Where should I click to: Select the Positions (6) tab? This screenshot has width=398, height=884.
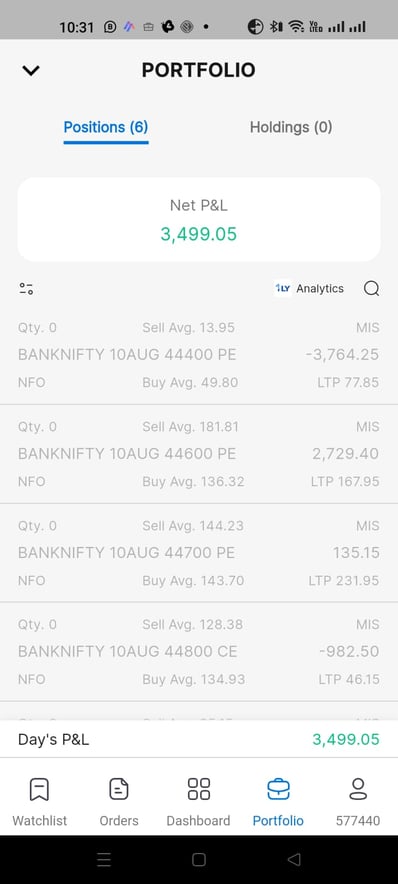(106, 127)
